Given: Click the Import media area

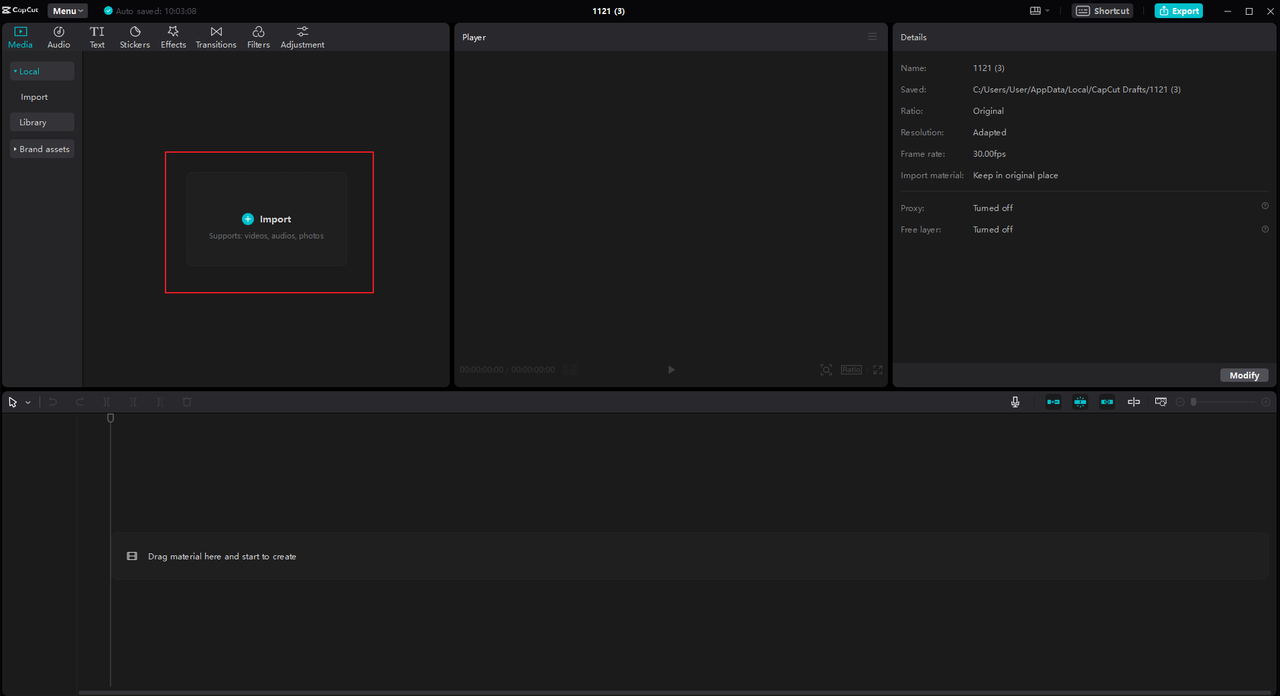Looking at the screenshot, I should 266,219.
